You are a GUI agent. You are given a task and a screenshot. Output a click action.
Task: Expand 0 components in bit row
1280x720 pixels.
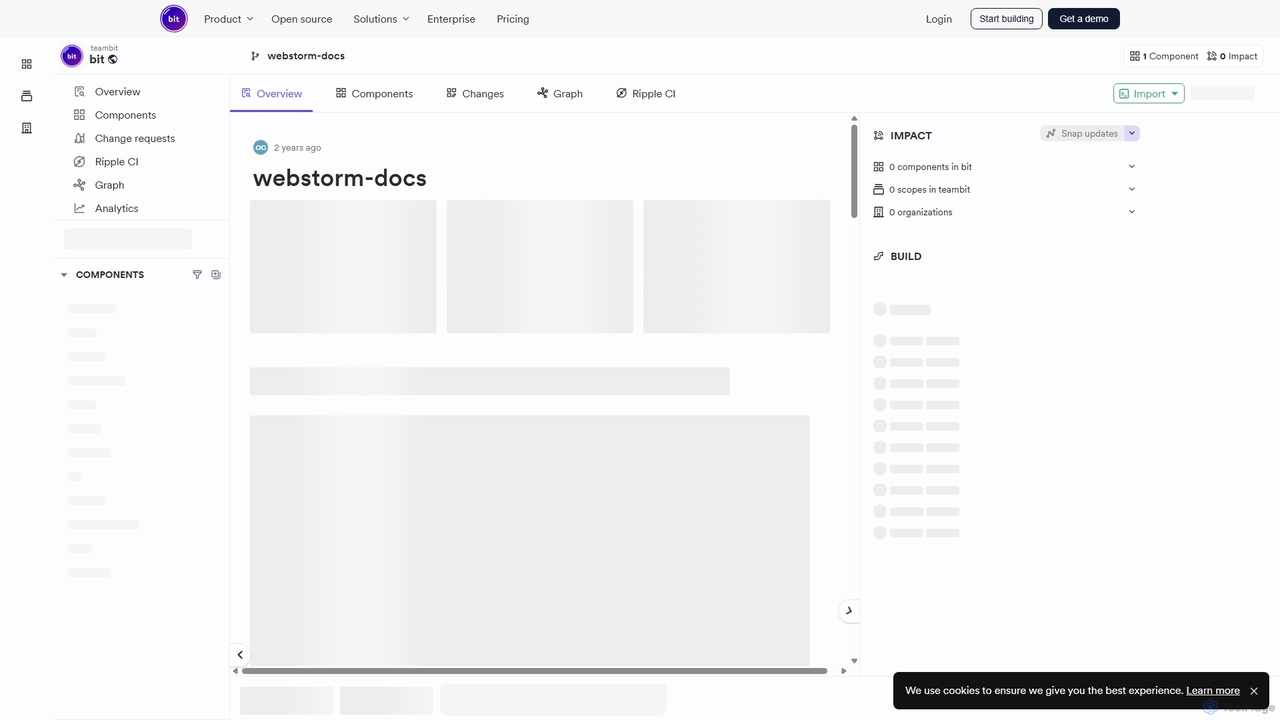pyautogui.click(x=1132, y=167)
